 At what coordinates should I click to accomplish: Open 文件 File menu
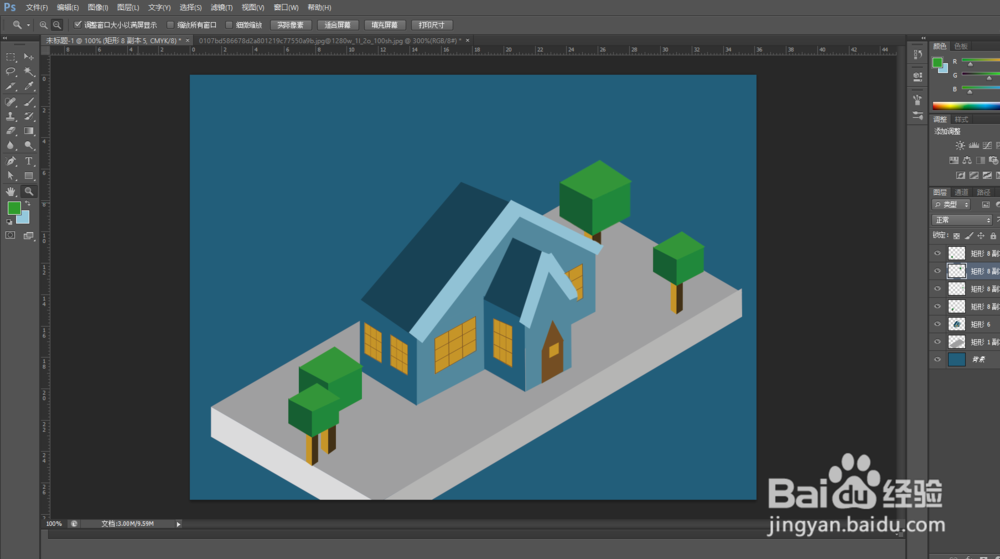pyautogui.click(x=36, y=8)
